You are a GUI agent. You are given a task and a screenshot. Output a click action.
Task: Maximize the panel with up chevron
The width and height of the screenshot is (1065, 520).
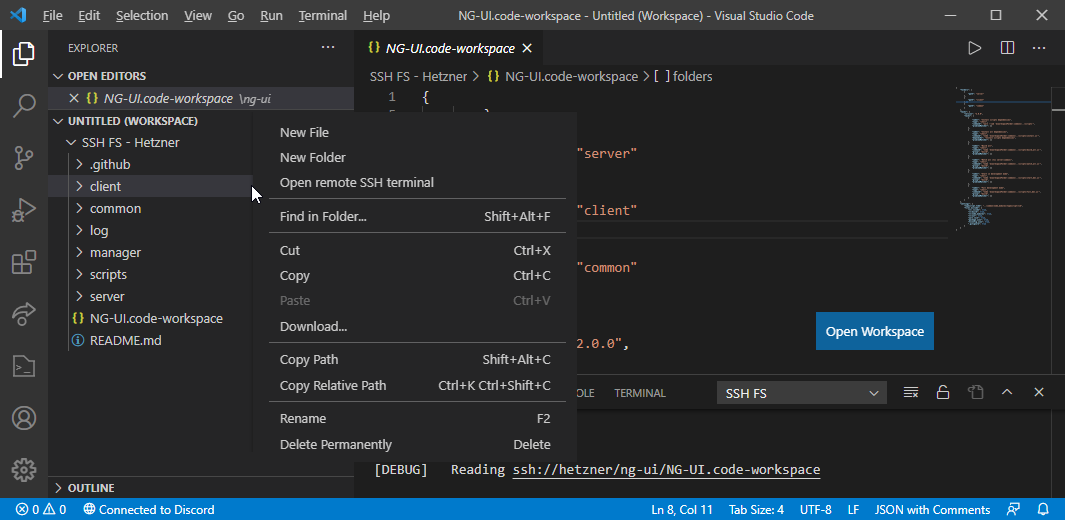point(1007,392)
